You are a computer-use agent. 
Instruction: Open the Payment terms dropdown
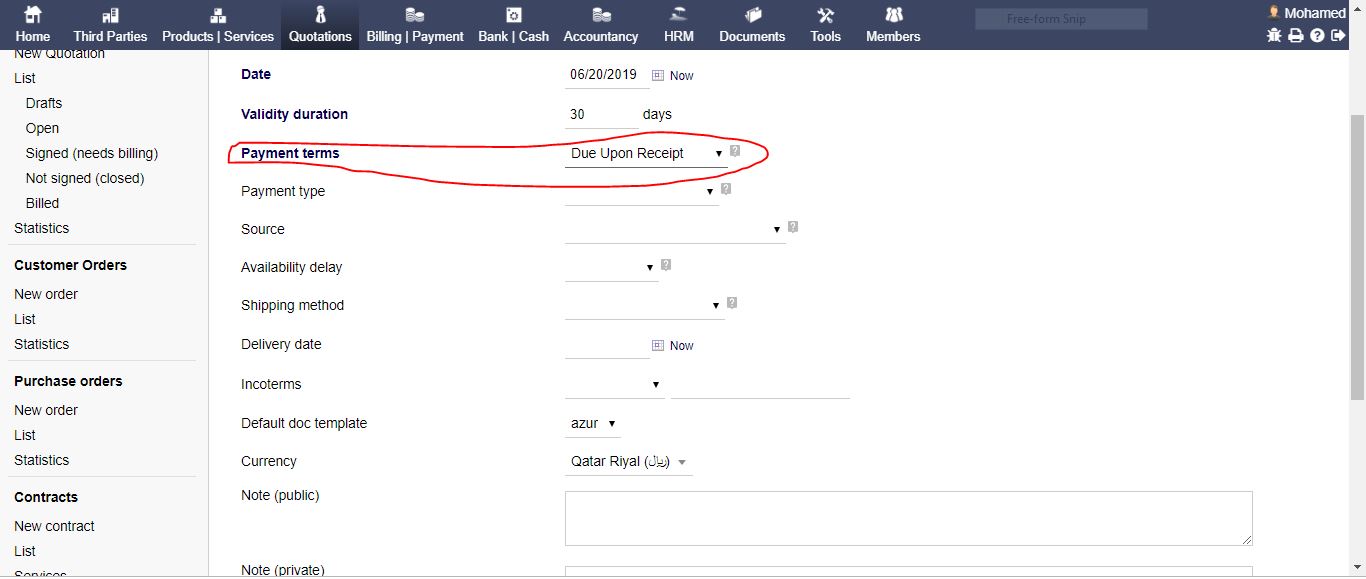[645, 154]
